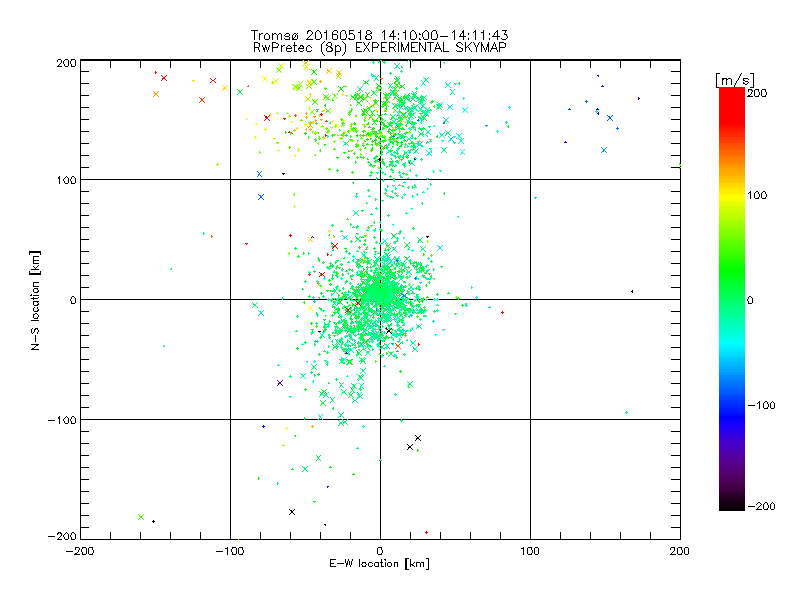Viewport: 800px width, 600px height.
Task: Click the x-axis tick label '200'
Action: pos(680,551)
